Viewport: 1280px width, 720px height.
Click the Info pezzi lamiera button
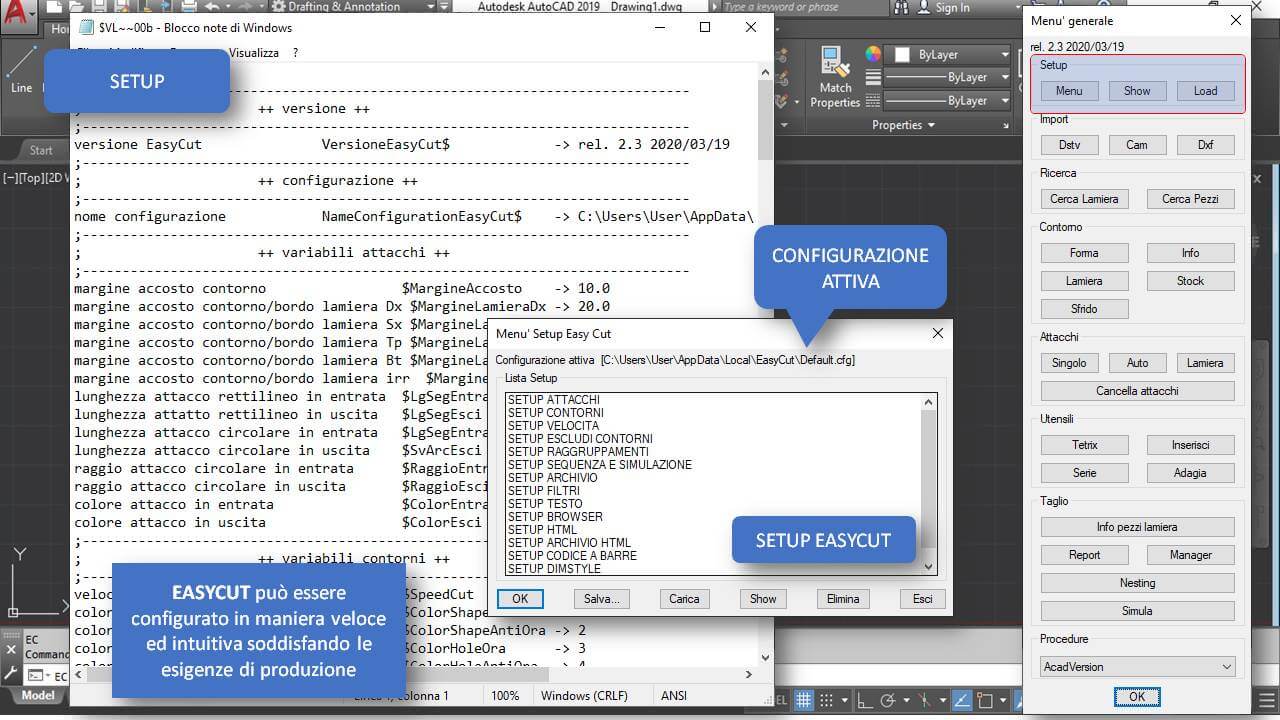[1137, 527]
